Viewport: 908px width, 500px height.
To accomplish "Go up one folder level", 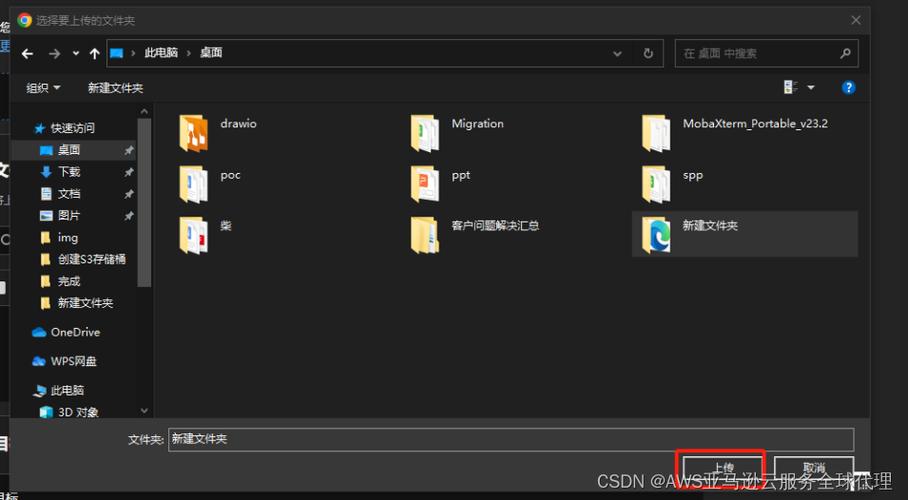I will (x=94, y=54).
